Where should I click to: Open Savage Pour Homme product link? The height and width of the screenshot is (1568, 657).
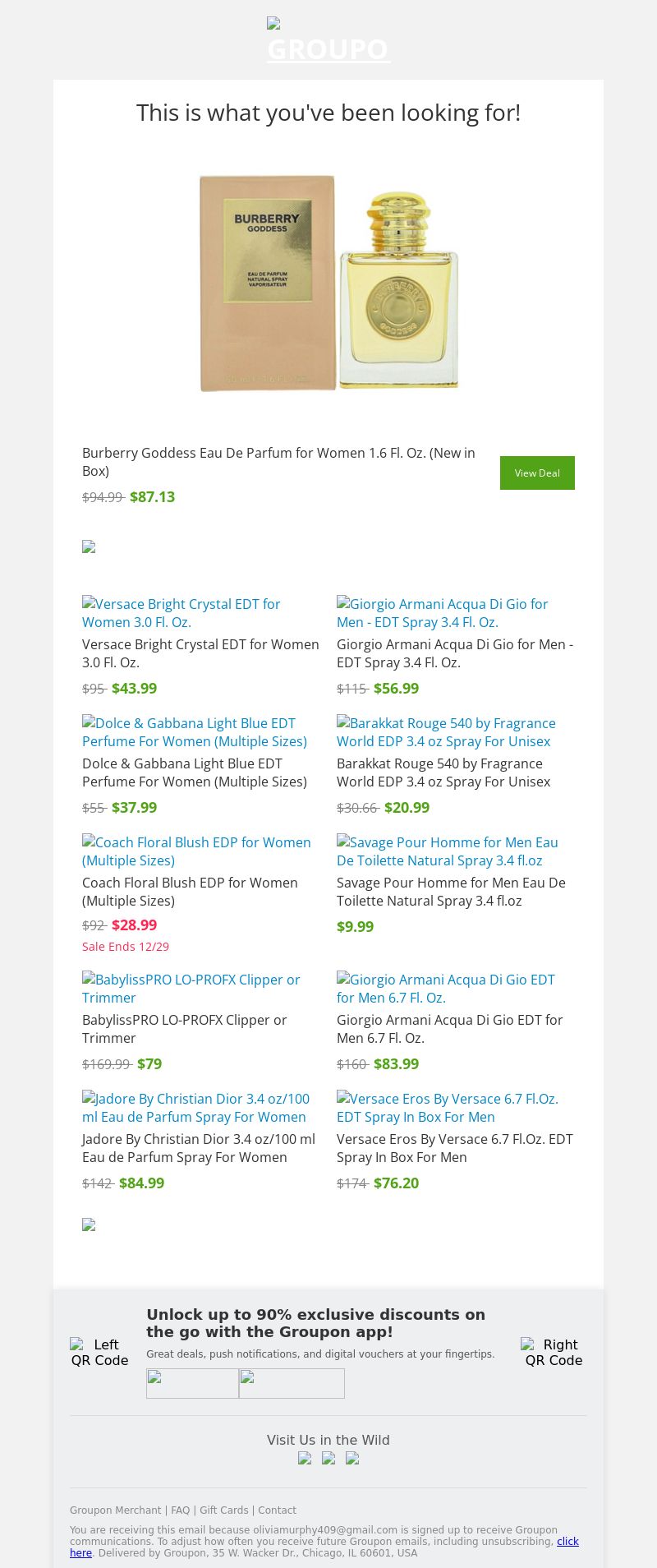click(447, 851)
